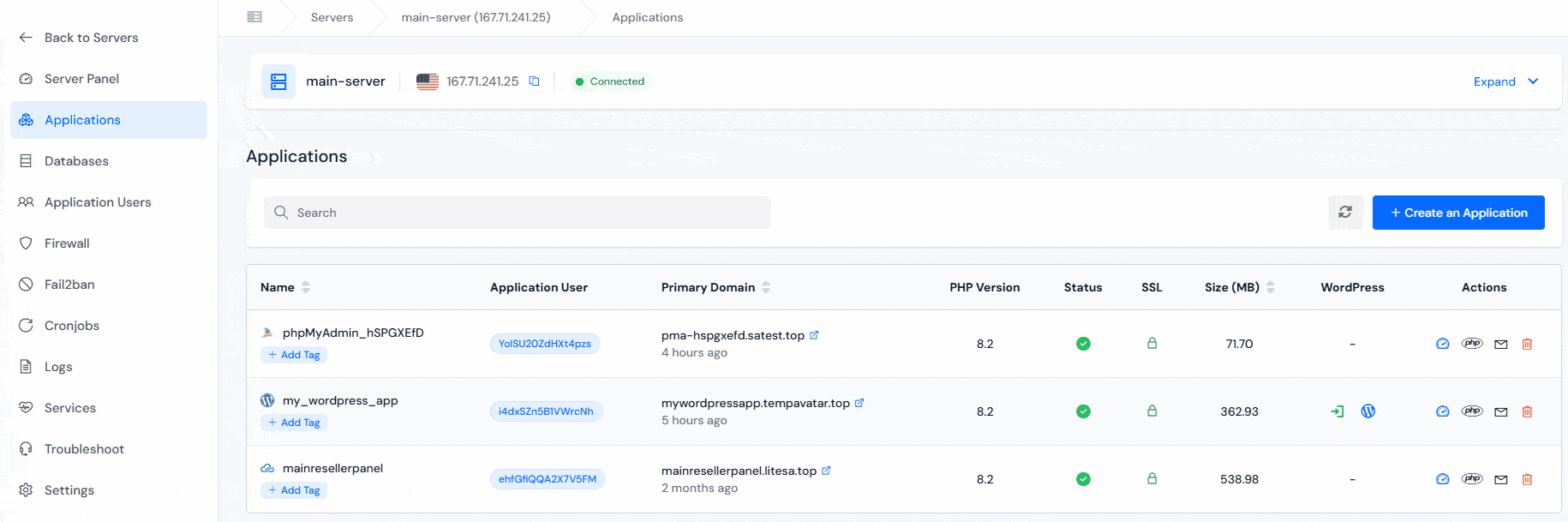The image size is (1568, 522).
Task: Delete phpMyAdmin_hSPGXEfD application
Action: pyautogui.click(x=1527, y=344)
